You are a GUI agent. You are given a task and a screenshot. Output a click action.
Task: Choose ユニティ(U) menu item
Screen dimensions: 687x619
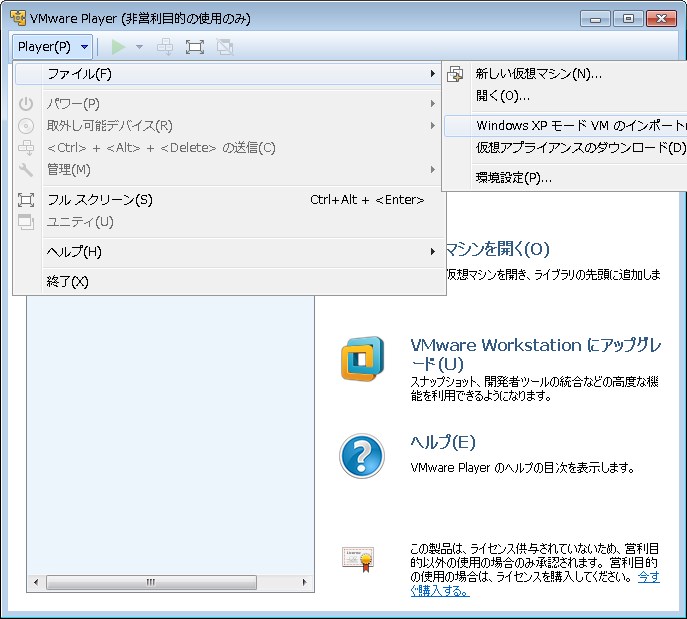click(229, 222)
